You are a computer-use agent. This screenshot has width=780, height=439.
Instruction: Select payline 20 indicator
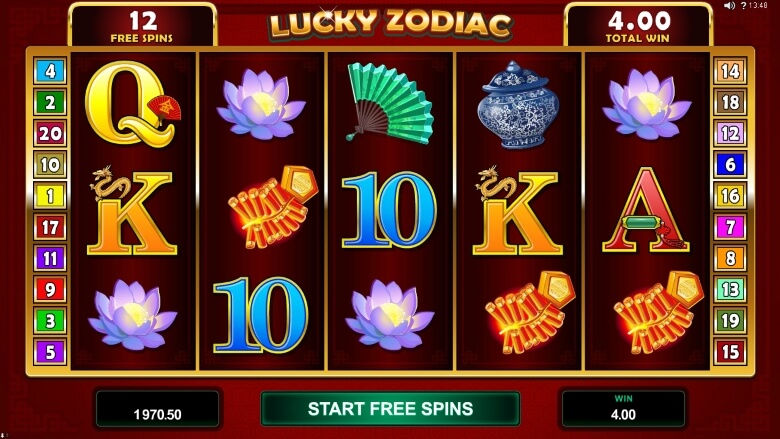click(x=50, y=133)
